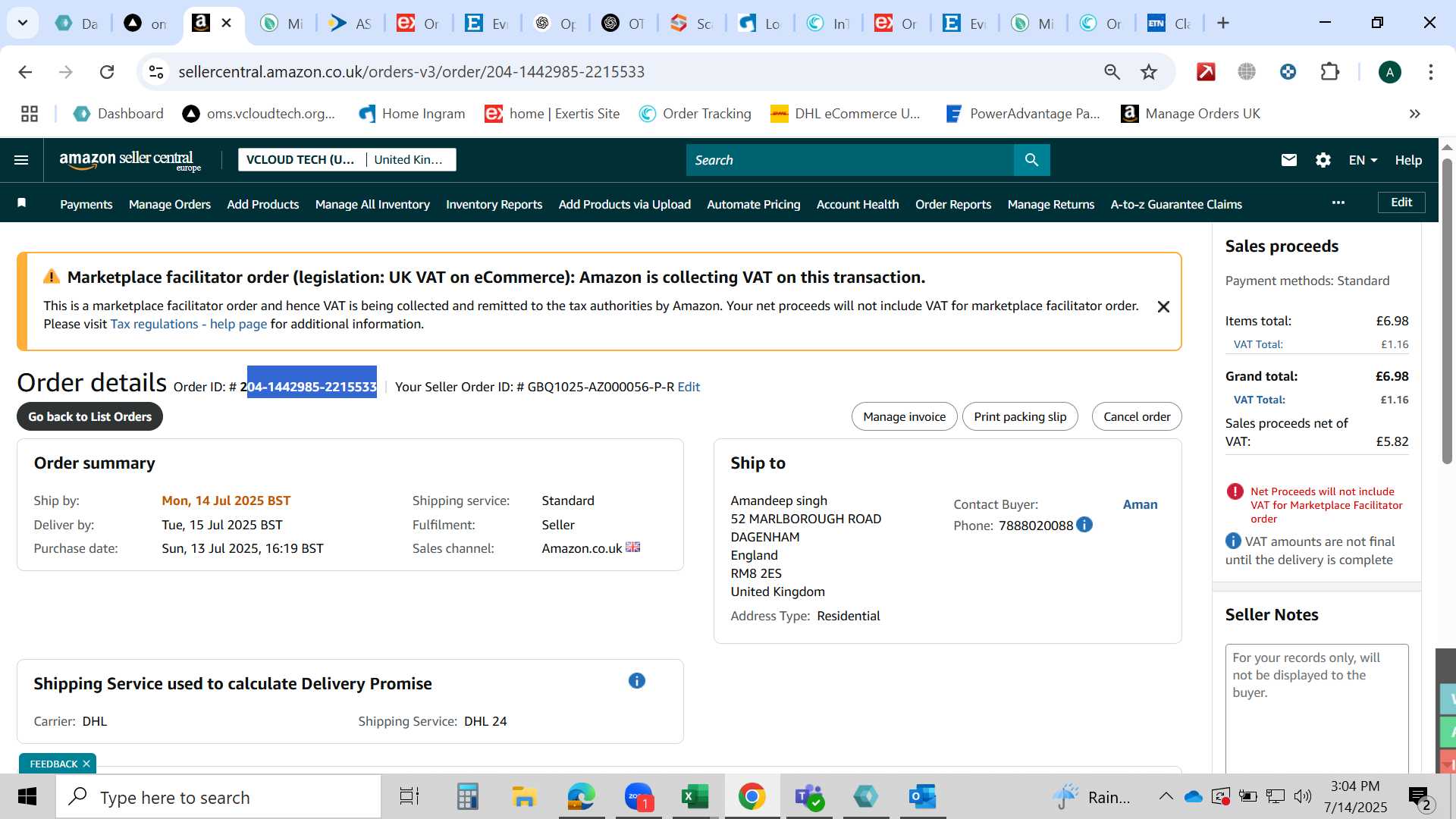Viewport: 1456px width, 819px height.
Task: Open the VCLOUD TECH account switcher
Action: pos(300,159)
